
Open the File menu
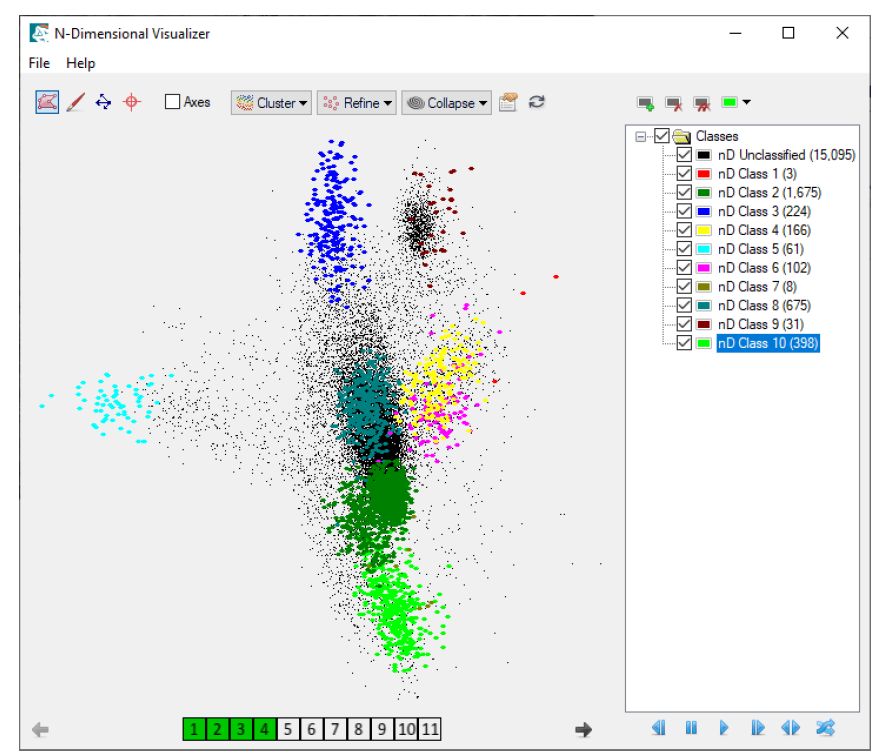[x=39, y=63]
